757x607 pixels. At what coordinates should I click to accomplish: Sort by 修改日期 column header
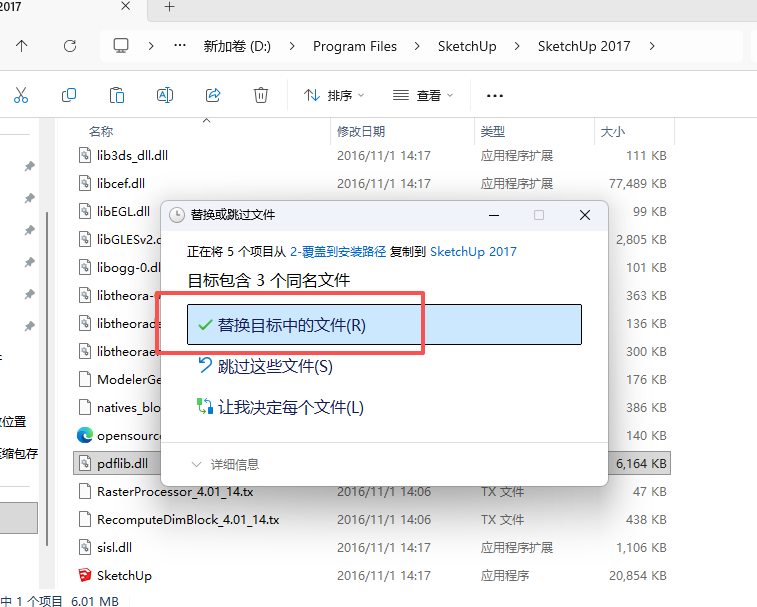(x=361, y=131)
